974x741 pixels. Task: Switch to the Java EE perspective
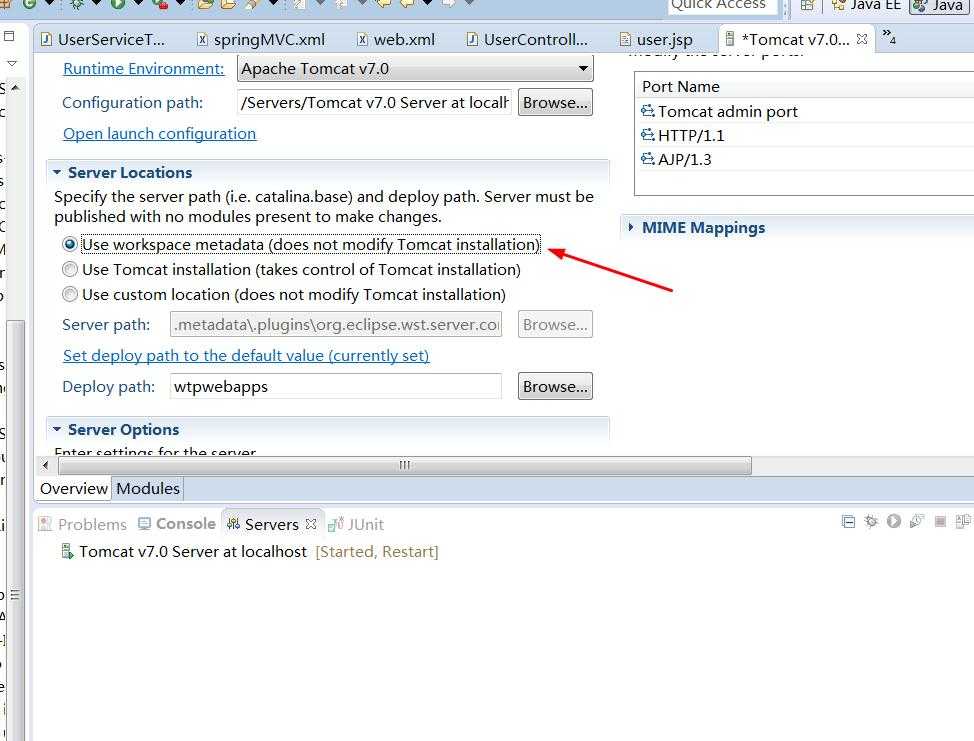point(867,5)
